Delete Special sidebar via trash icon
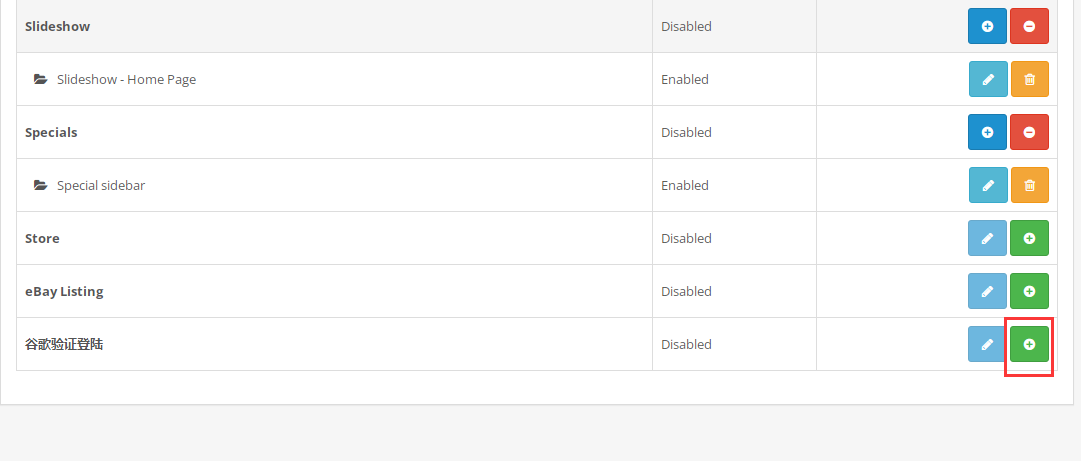Screen dimensions: 1081x461 (1030, 185)
